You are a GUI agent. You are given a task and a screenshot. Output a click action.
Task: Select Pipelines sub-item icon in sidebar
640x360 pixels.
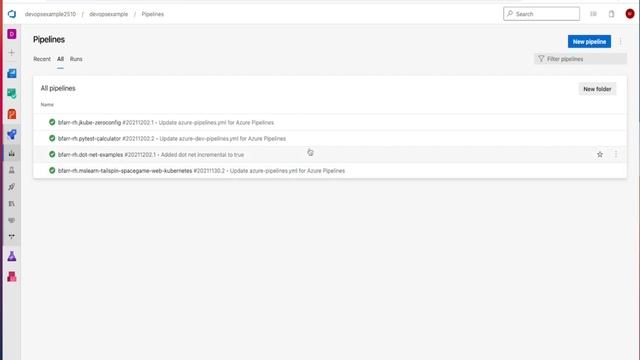[x=12, y=153]
